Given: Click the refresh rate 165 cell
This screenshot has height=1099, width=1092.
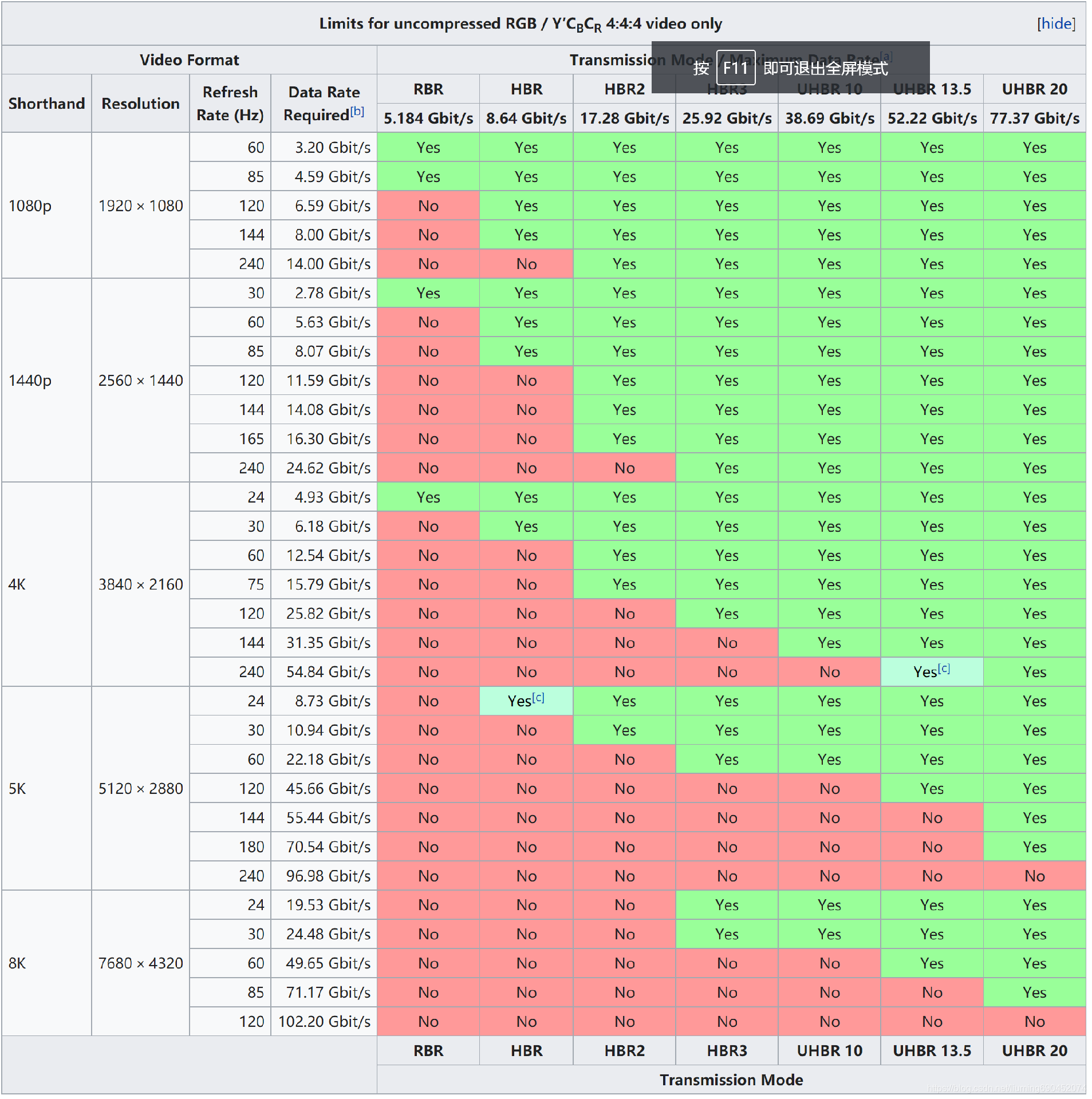Looking at the screenshot, I should pyautogui.click(x=230, y=438).
